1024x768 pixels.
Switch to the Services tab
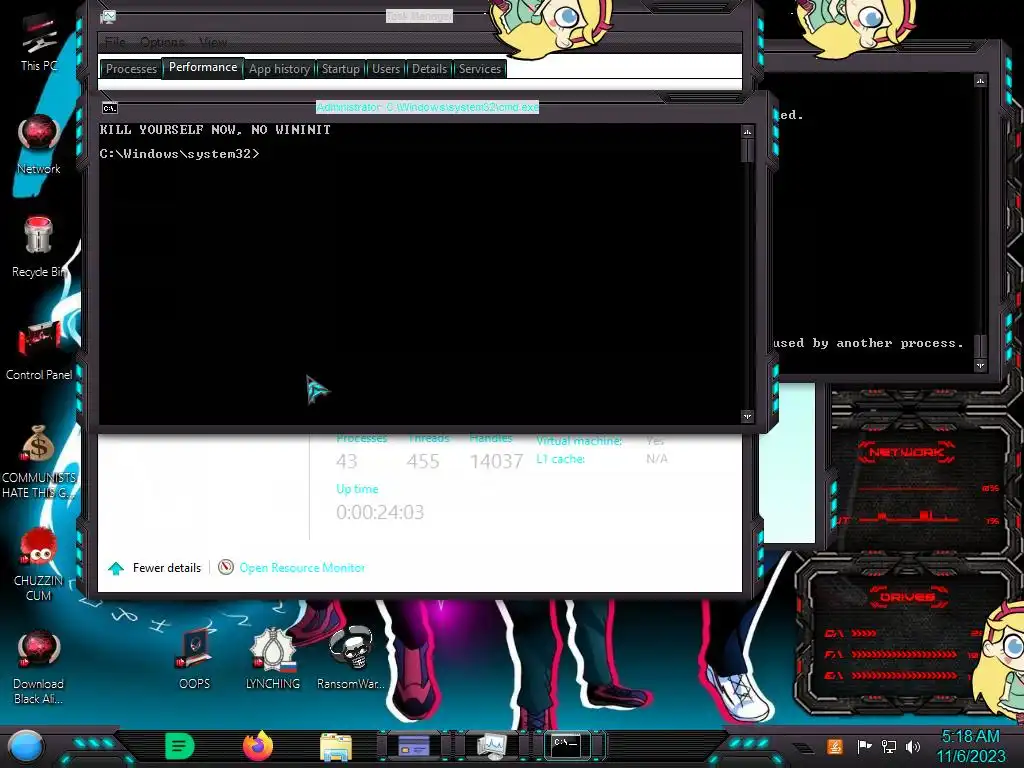point(480,69)
